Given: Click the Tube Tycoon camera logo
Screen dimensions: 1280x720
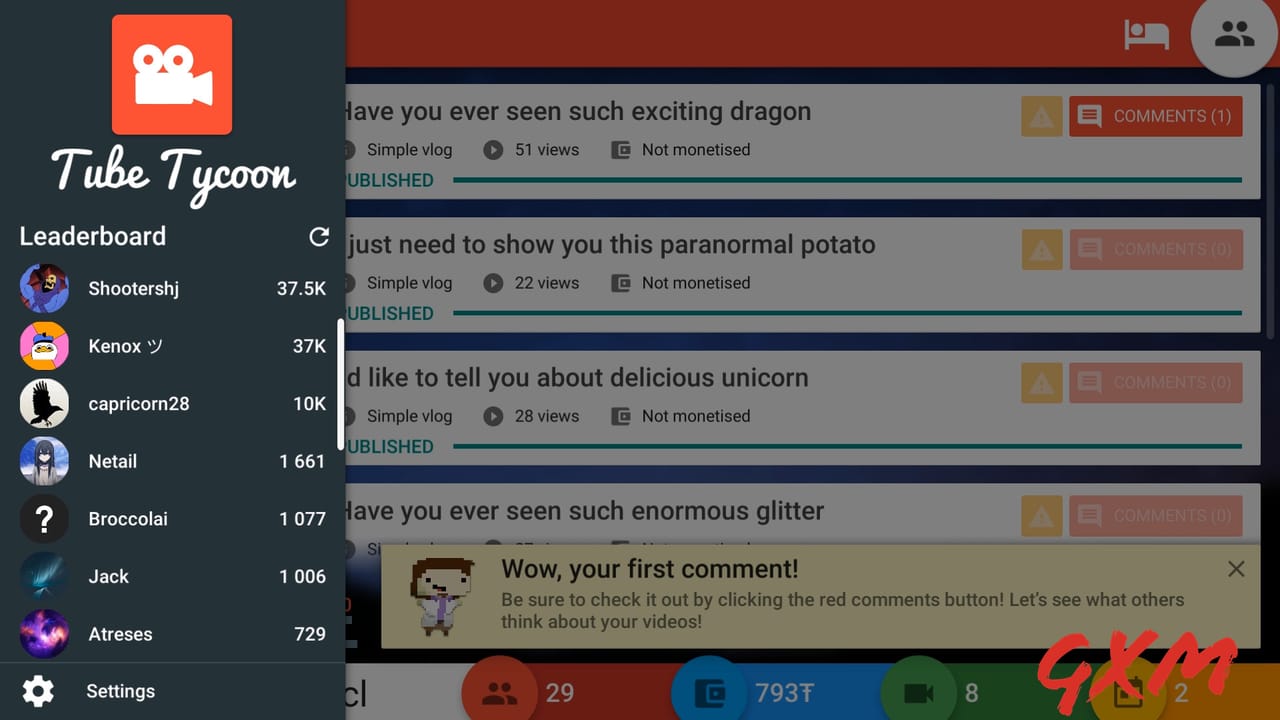Looking at the screenshot, I should [172, 74].
